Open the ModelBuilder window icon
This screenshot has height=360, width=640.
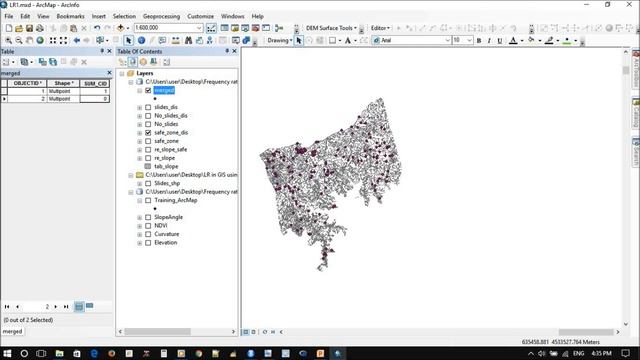(x=279, y=28)
